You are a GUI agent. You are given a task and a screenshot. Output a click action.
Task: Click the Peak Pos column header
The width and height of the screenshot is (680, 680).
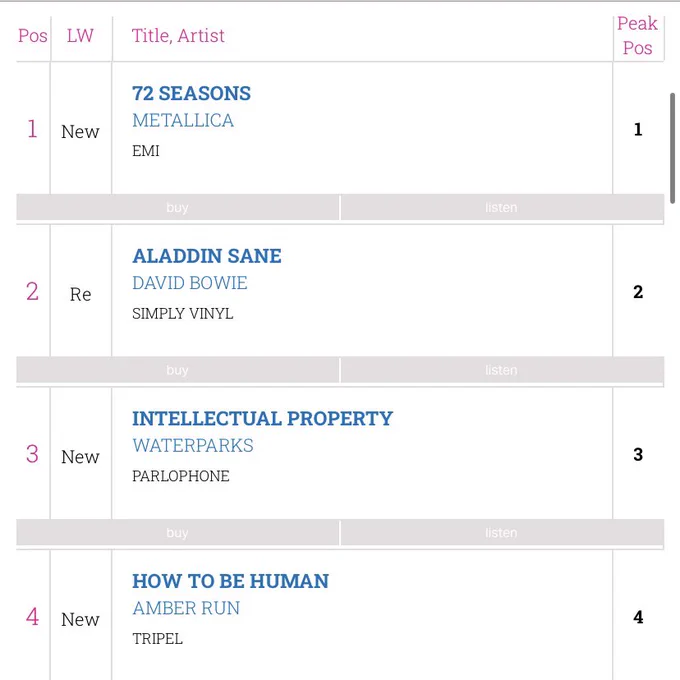[638, 36]
